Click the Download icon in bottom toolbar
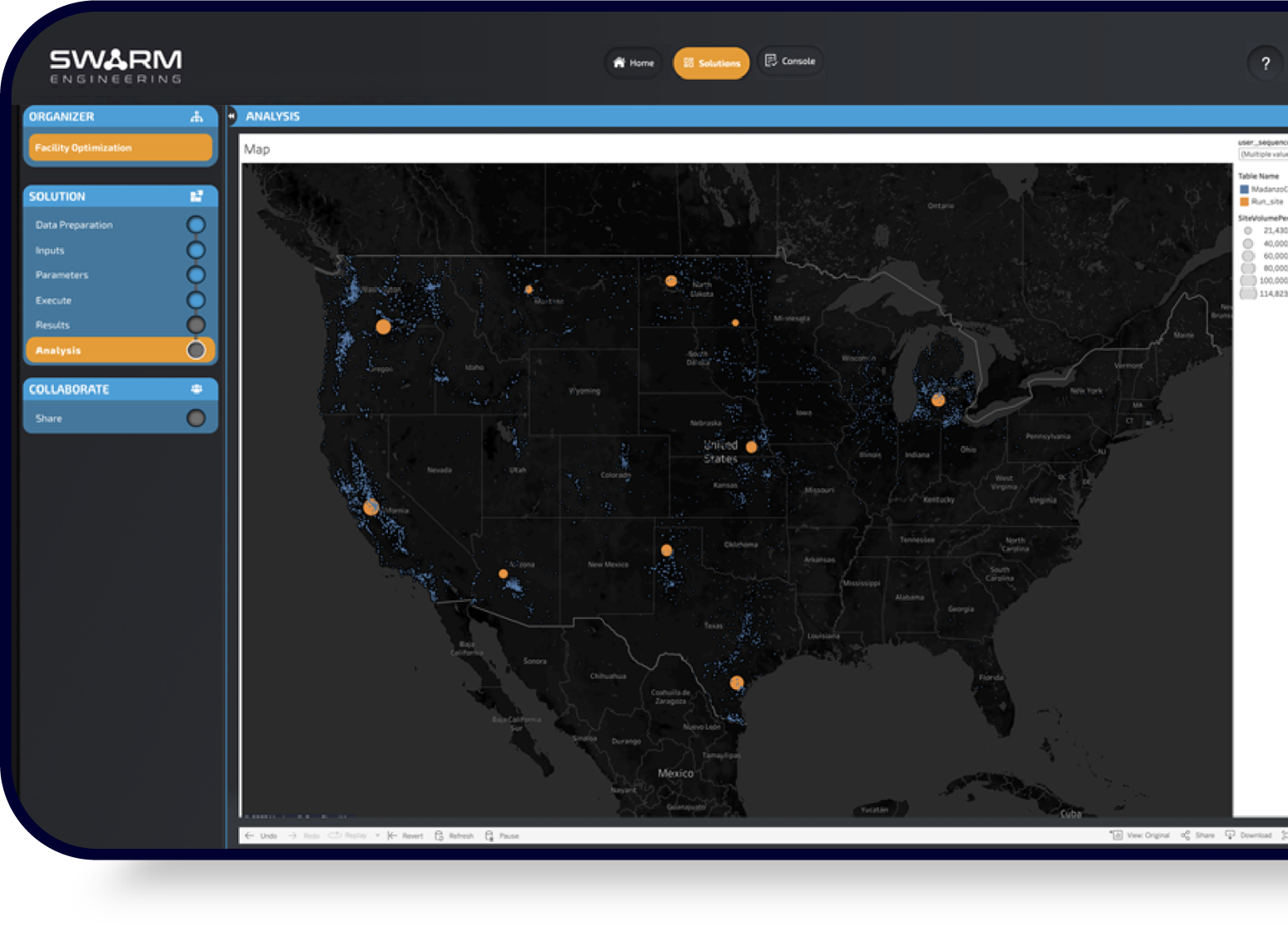This screenshot has height=927, width=1288. tap(1230, 835)
